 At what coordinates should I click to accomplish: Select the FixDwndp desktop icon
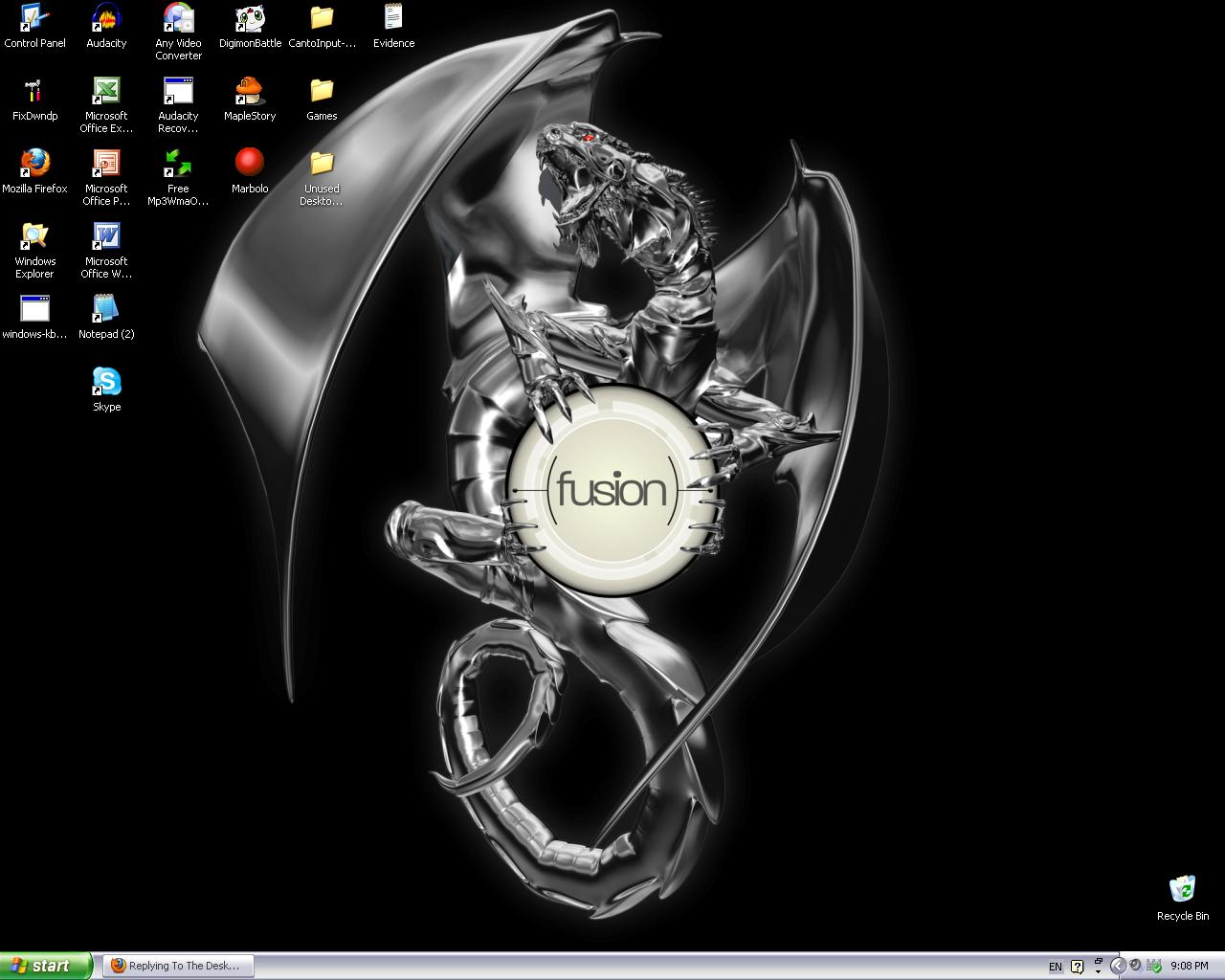click(34, 99)
